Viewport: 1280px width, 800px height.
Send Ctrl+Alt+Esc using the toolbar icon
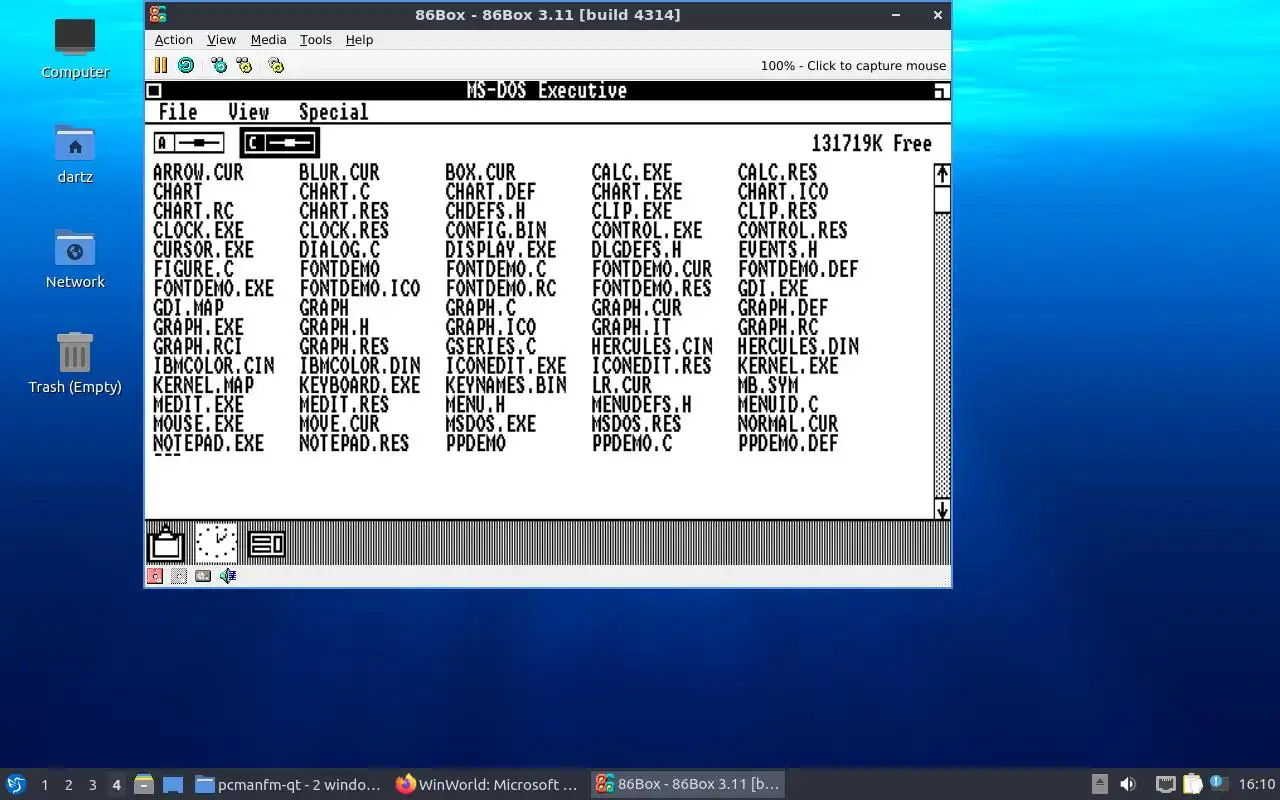(x=244, y=65)
